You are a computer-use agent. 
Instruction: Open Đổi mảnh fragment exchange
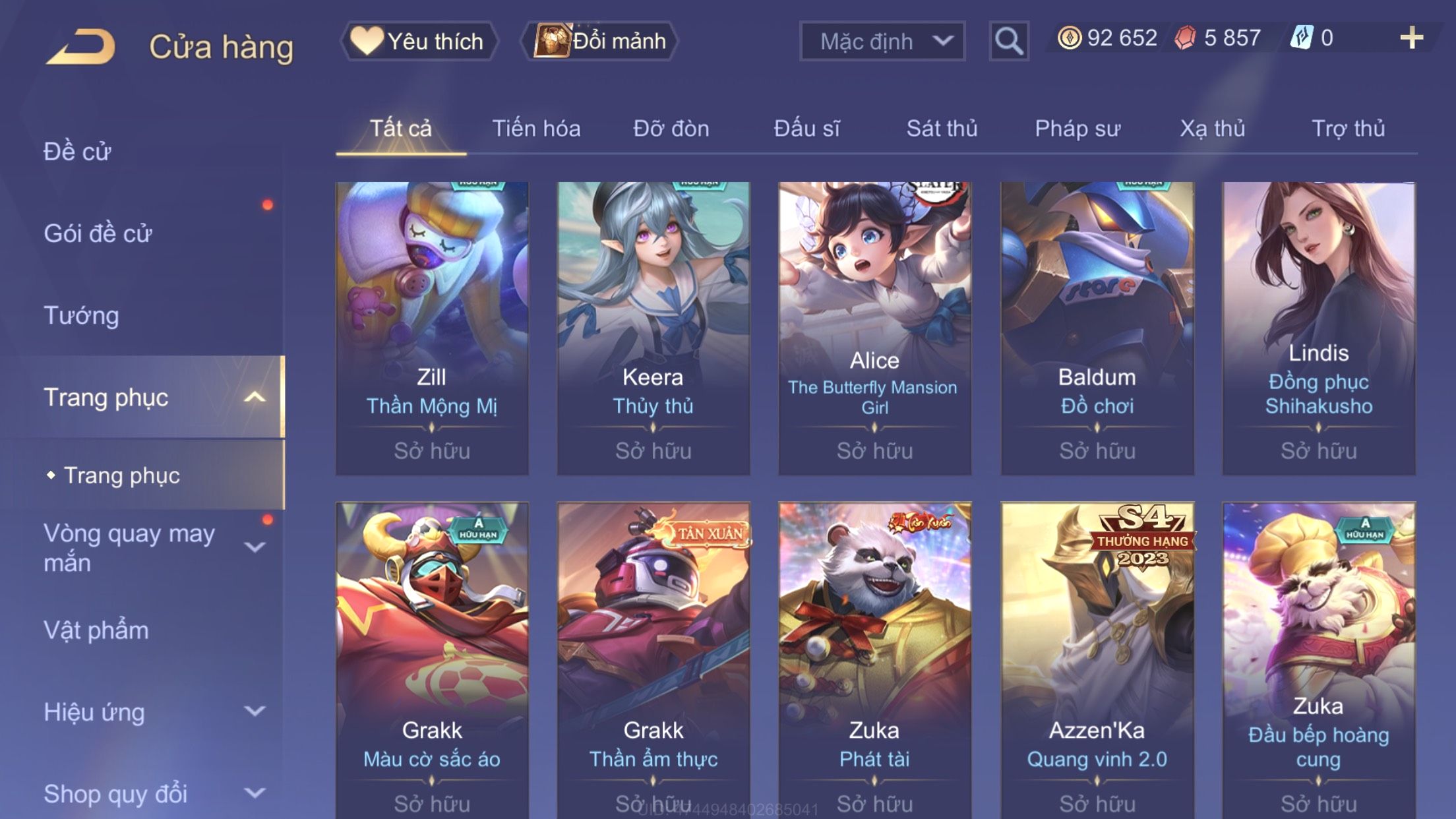[x=599, y=41]
